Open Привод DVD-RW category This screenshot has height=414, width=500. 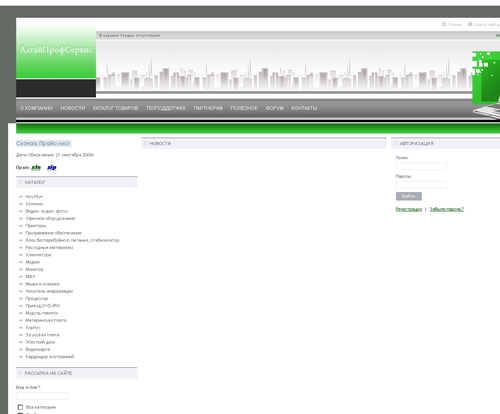pyautogui.click(x=43, y=306)
